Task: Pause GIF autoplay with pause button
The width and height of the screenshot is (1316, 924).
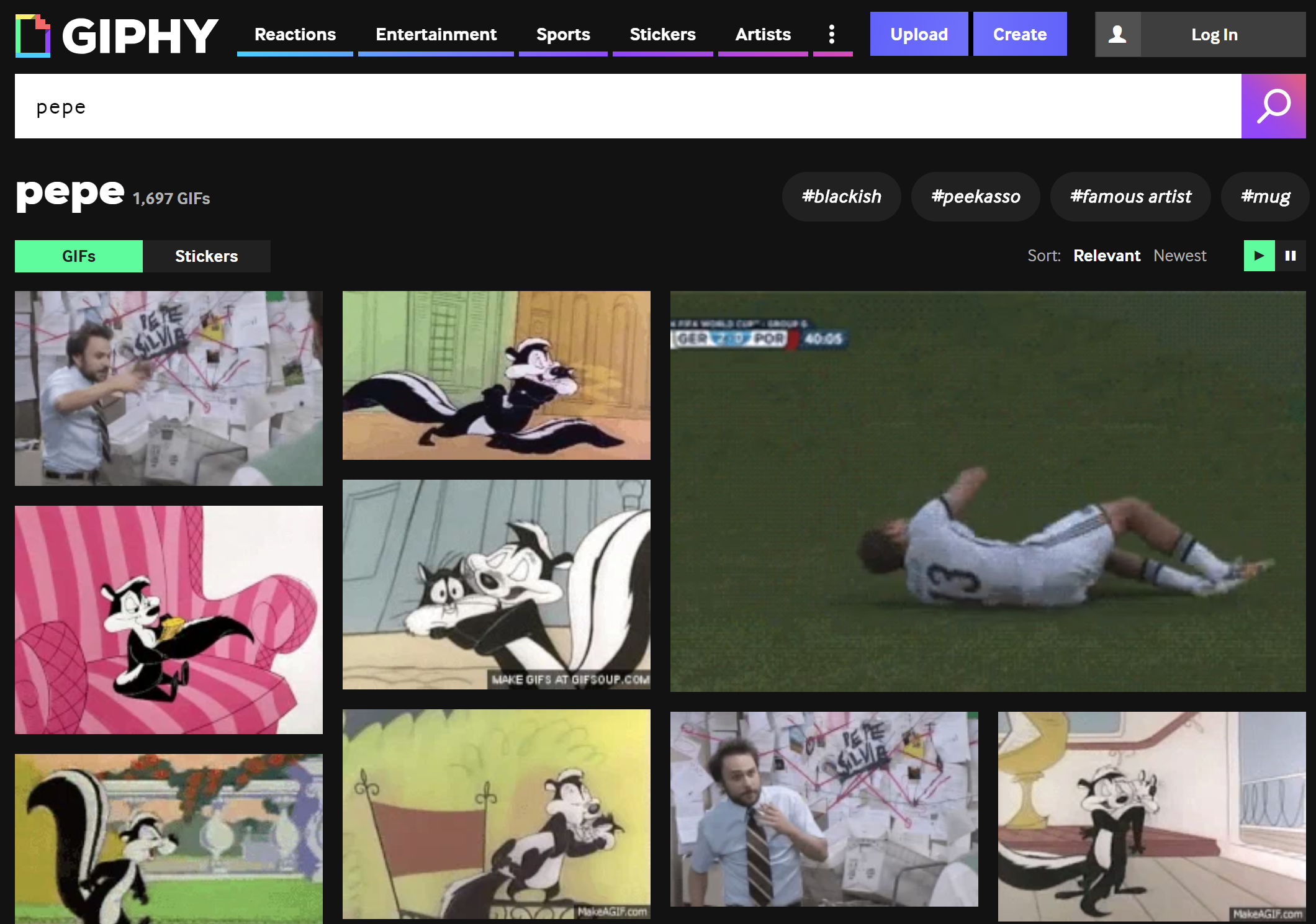Action: [1291, 256]
